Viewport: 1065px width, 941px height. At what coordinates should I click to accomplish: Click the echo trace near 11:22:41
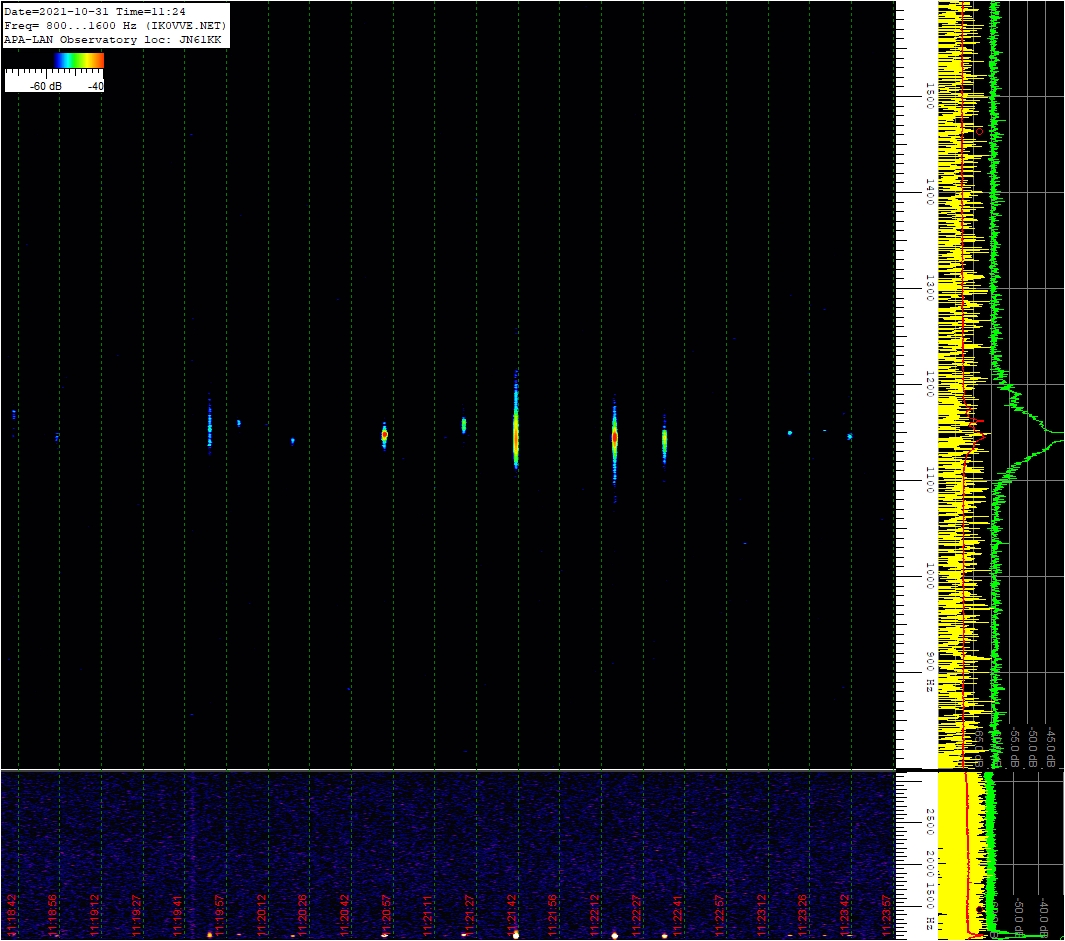pos(664,440)
